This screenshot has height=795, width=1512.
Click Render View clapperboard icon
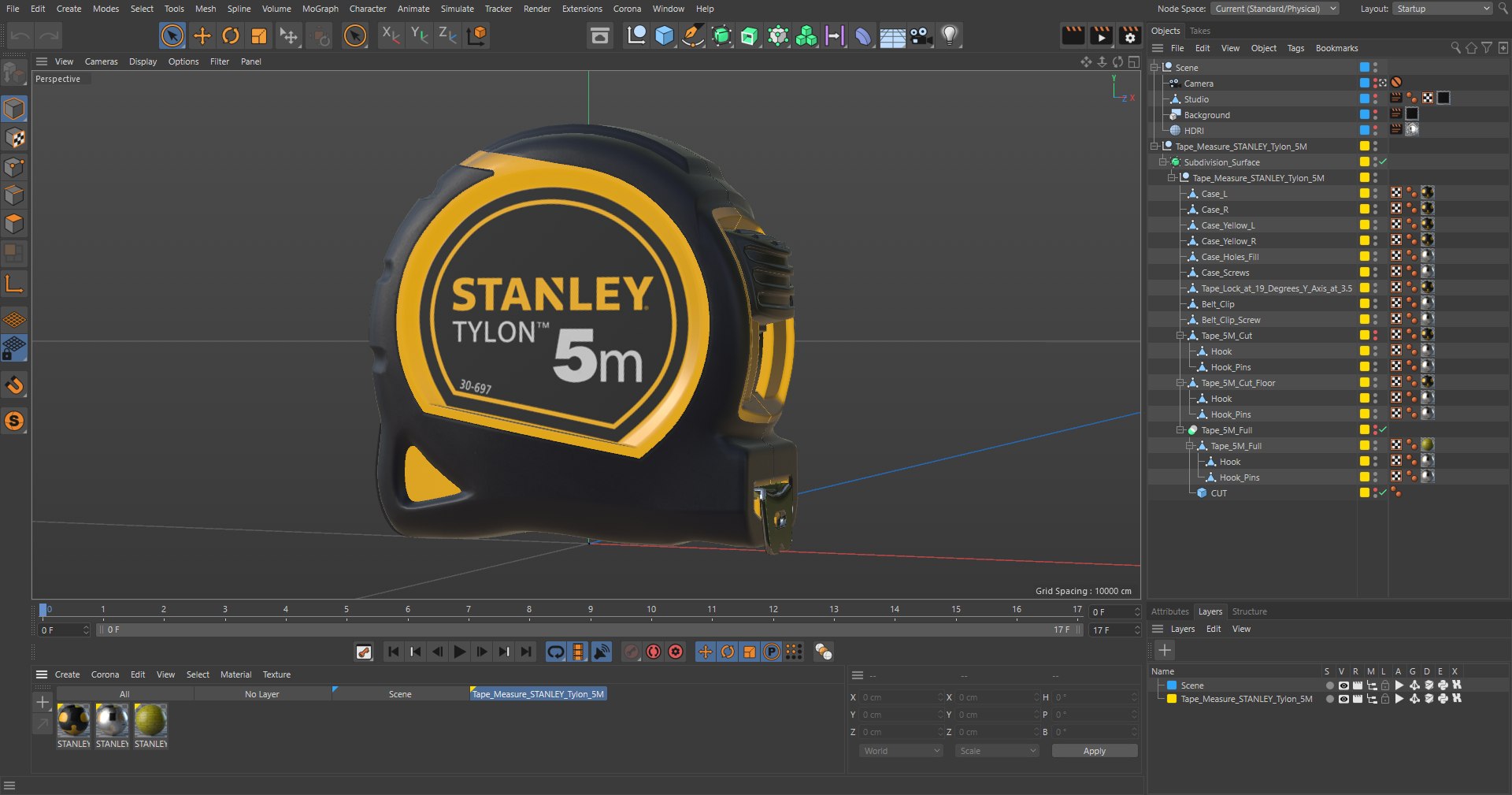pyautogui.click(x=1073, y=35)
